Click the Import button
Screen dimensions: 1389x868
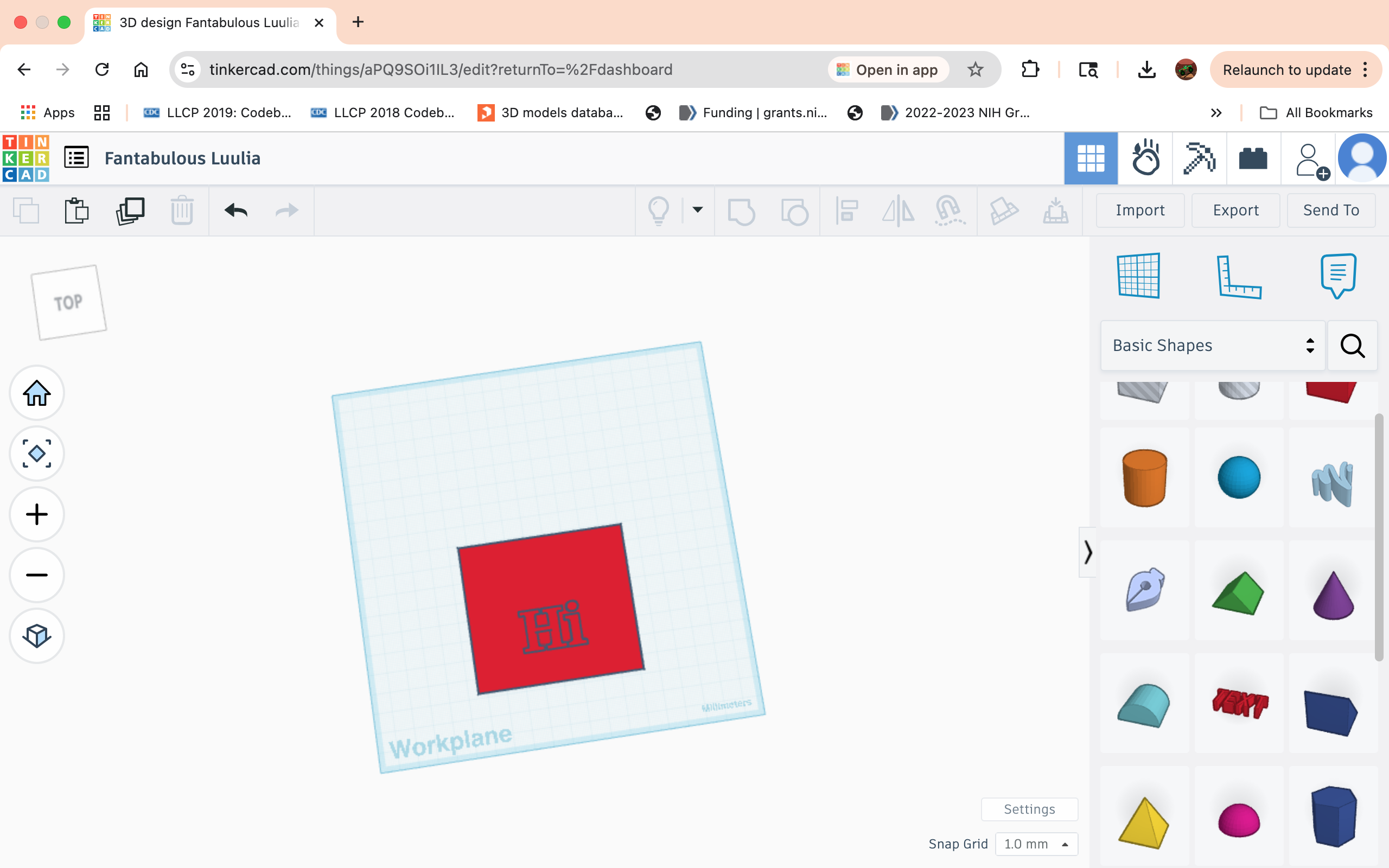(x=1140, y=210)
